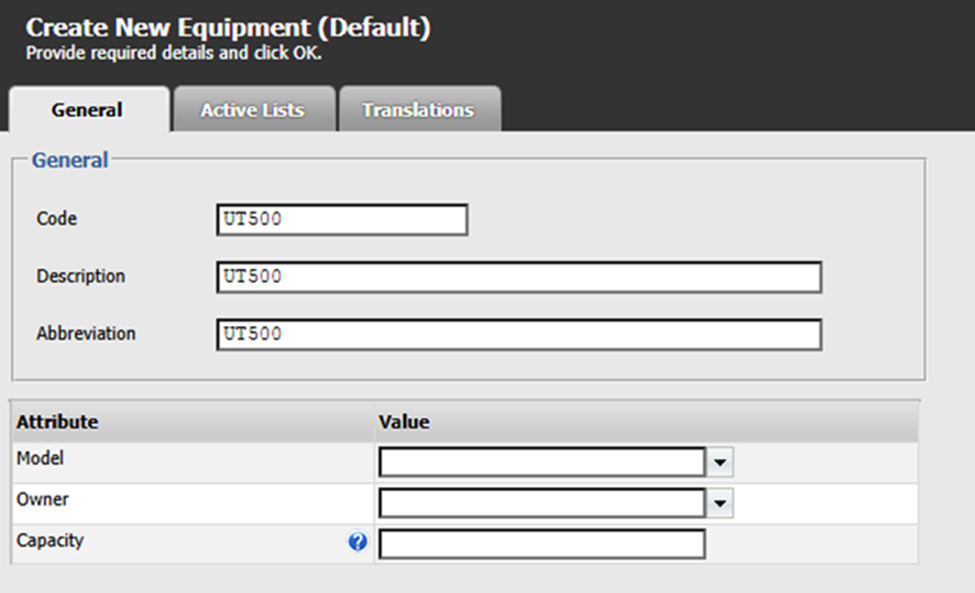
Task: Click the Value column header
Action: 404,422
